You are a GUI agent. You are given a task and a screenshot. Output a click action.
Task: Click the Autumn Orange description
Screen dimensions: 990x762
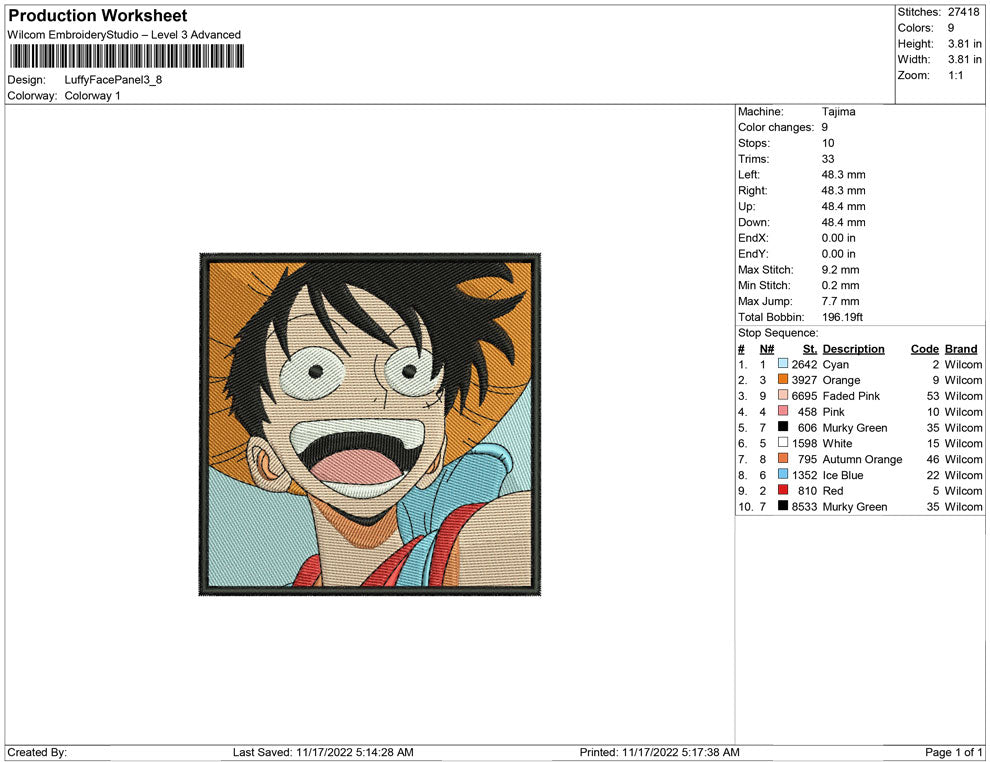(862, 459)
